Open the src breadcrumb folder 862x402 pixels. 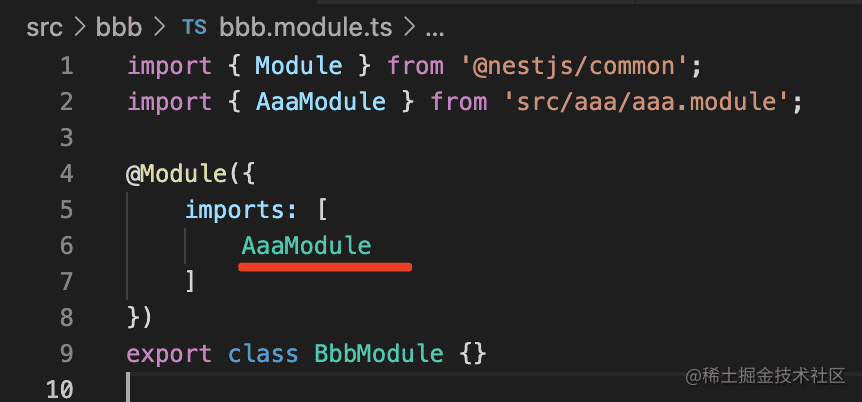click(x=44, y=27)
